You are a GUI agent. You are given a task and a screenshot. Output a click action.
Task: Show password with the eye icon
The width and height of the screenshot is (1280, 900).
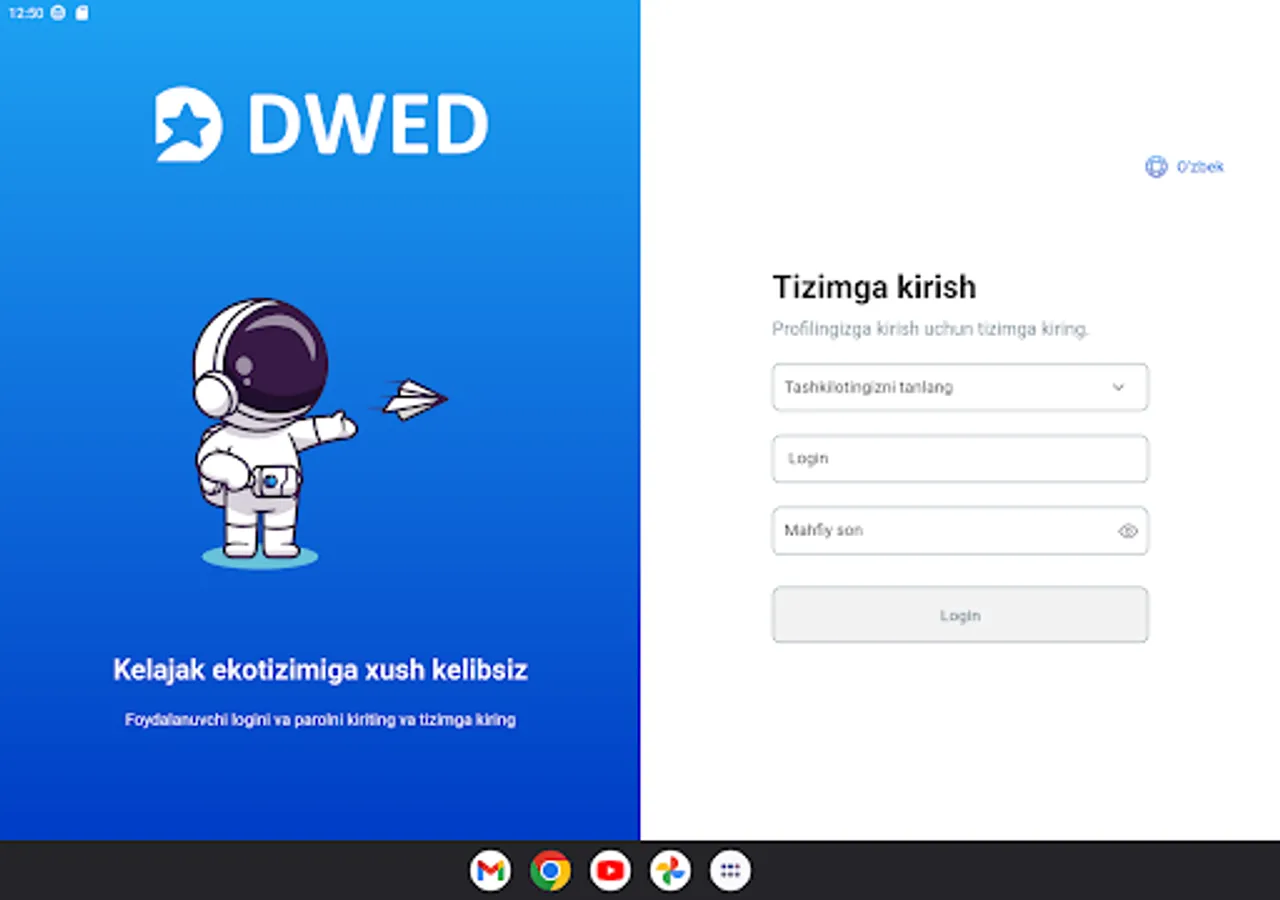coord(1128,531)
